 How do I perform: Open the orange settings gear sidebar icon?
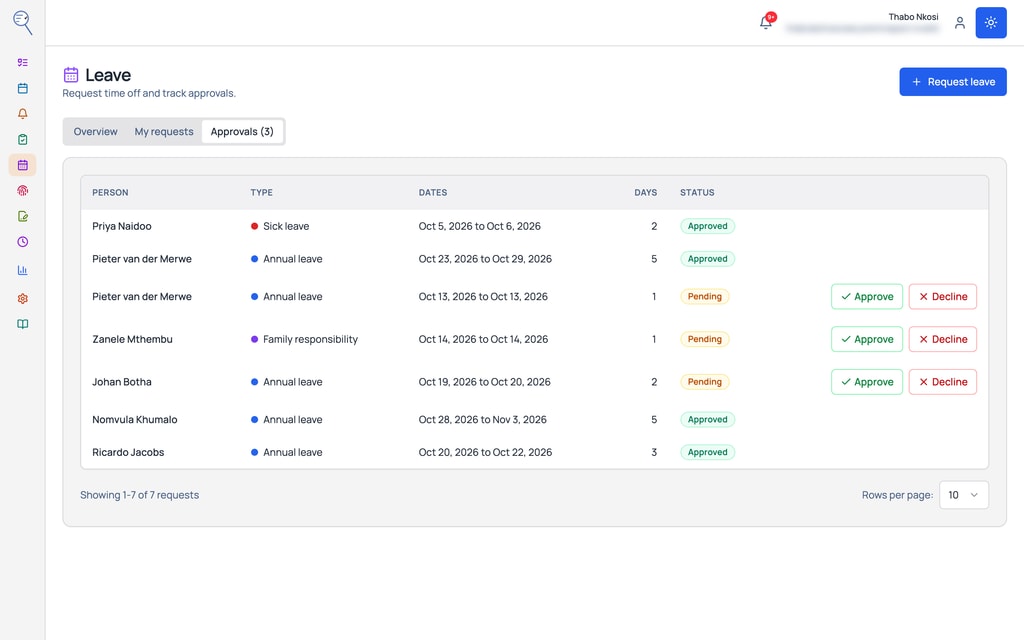point(22,298)
